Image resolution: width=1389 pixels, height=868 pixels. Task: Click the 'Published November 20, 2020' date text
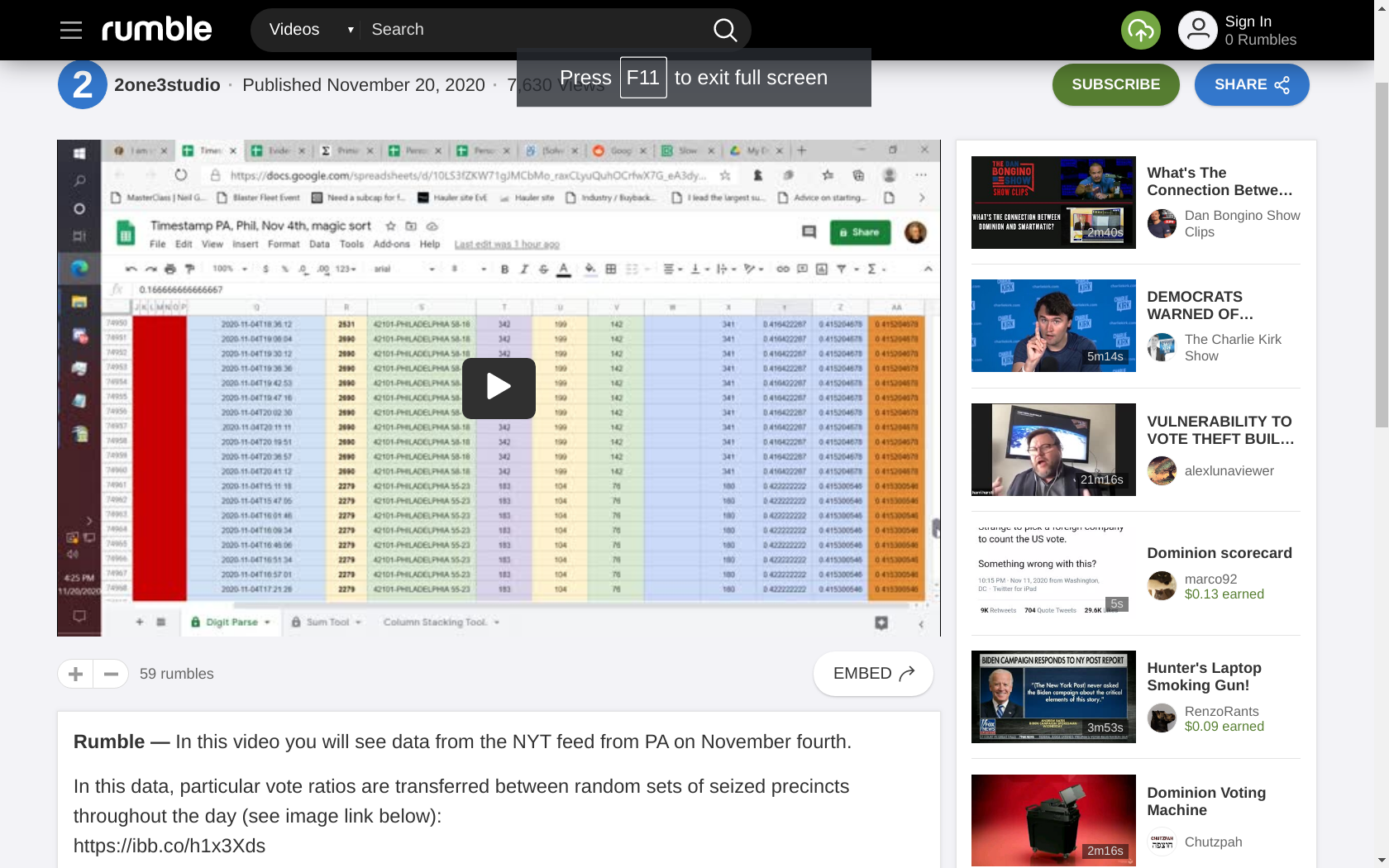(x=364, y=85)
